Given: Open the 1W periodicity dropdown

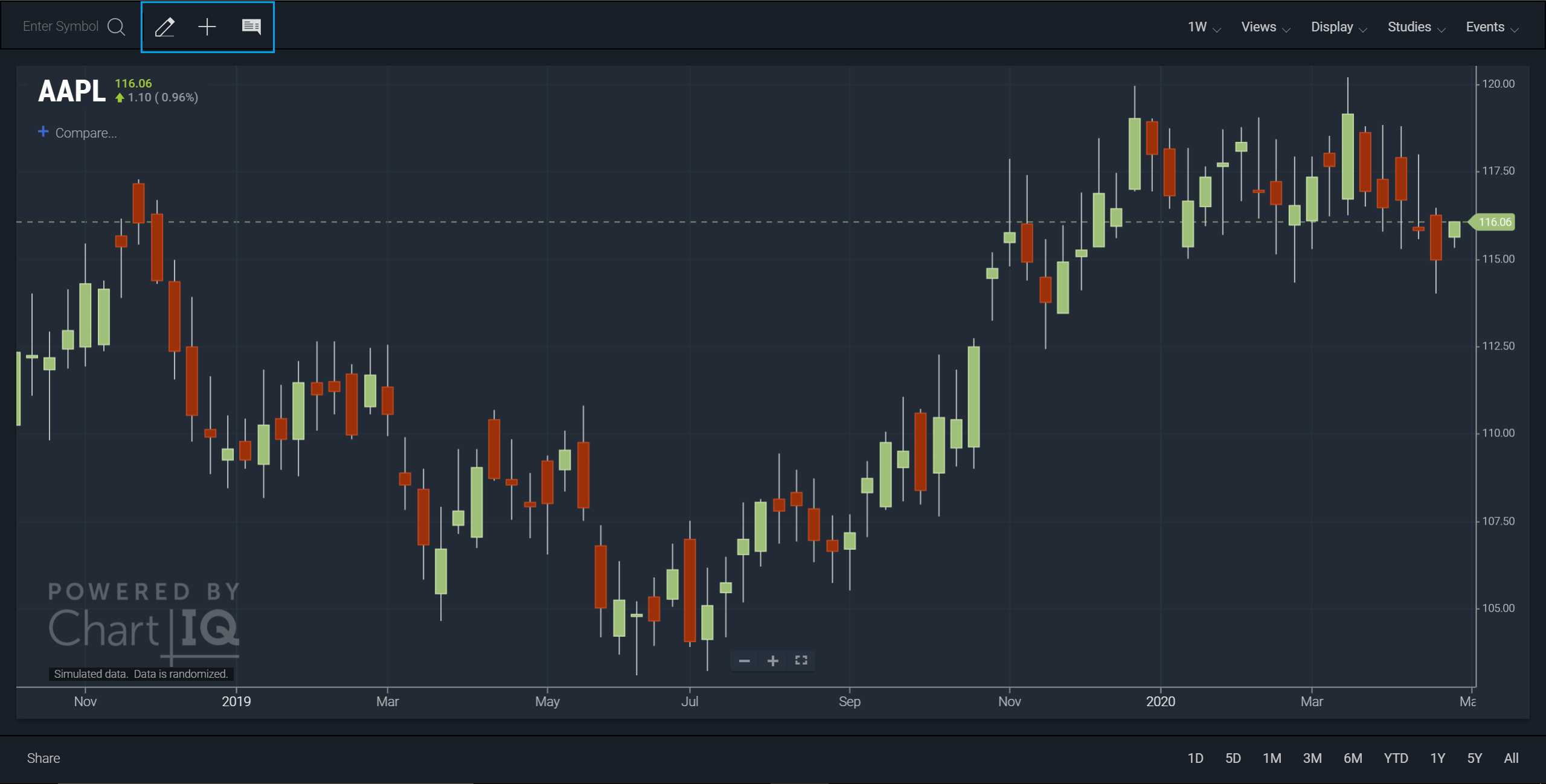Looking at the screenshot, I should click(1204, 27).
